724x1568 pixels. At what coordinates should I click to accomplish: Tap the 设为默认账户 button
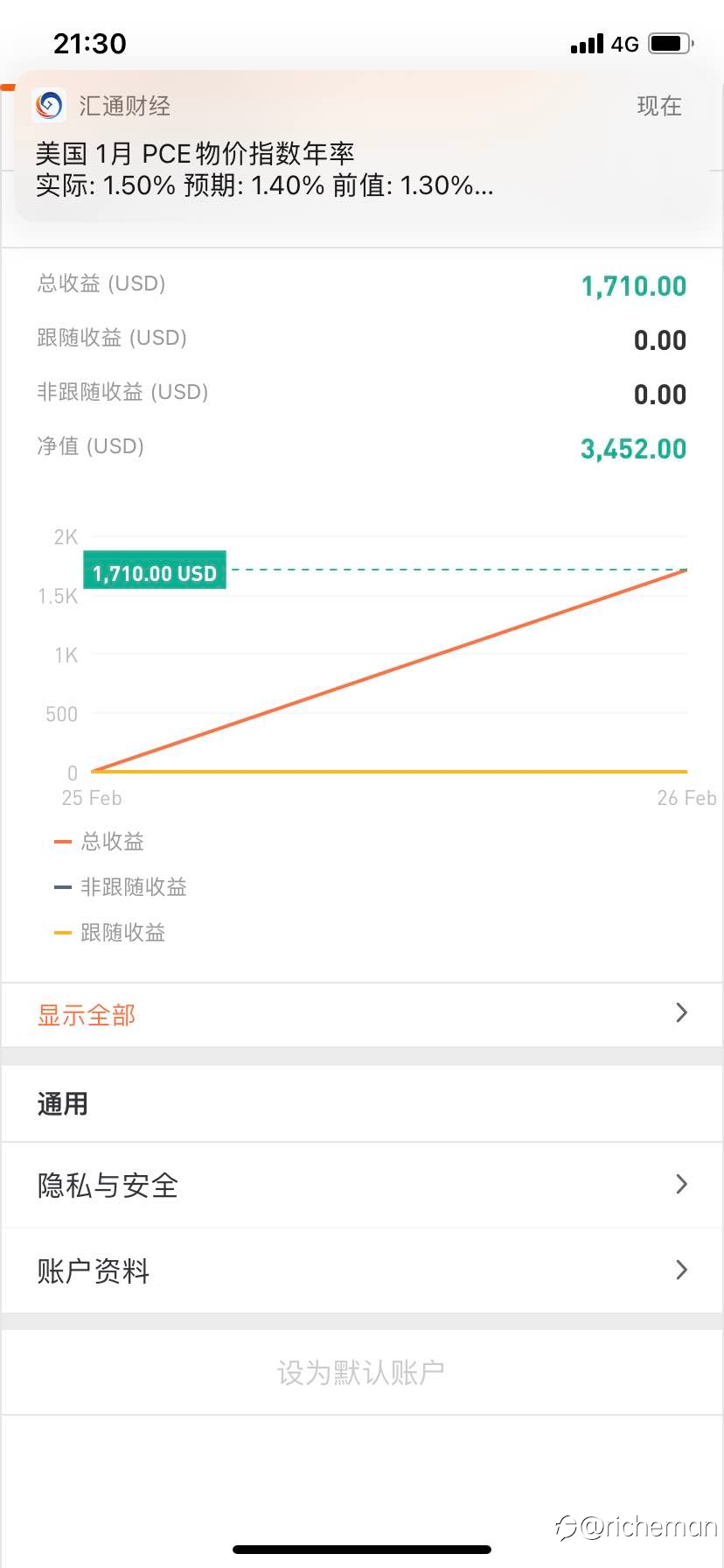pyautogui.click(x=361, y=1372)
